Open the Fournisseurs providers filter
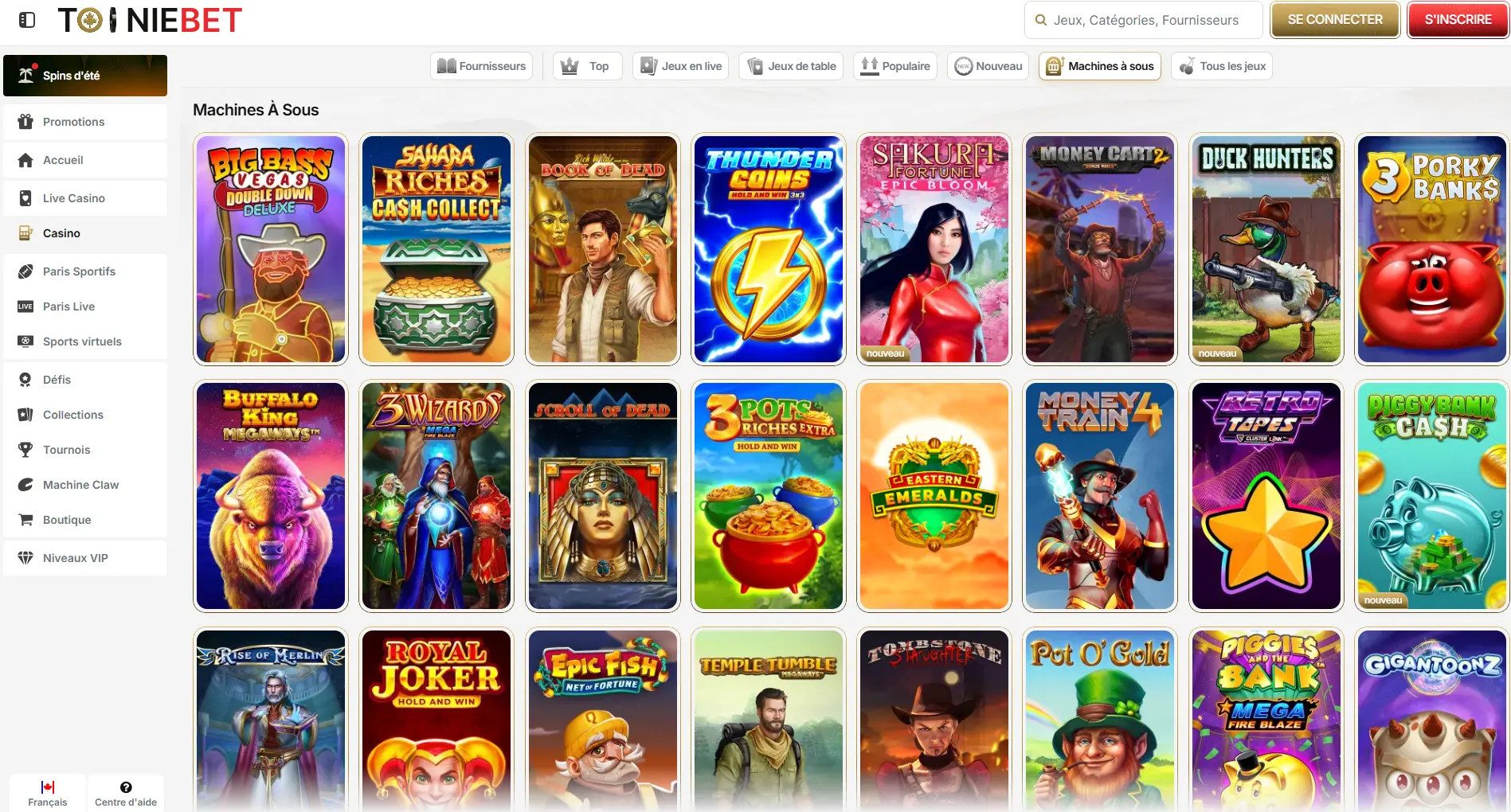This screenshot has height=812, width=1511. coord(482,66)
